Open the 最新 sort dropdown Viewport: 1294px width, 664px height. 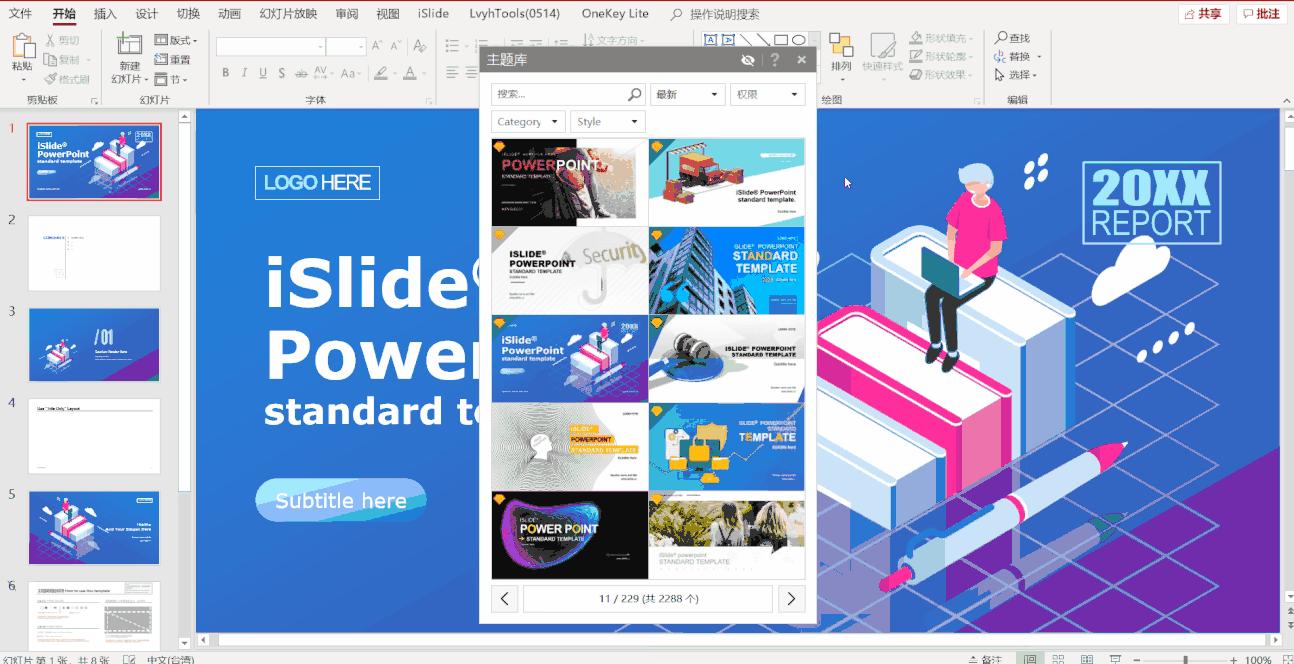click(687, 94)
